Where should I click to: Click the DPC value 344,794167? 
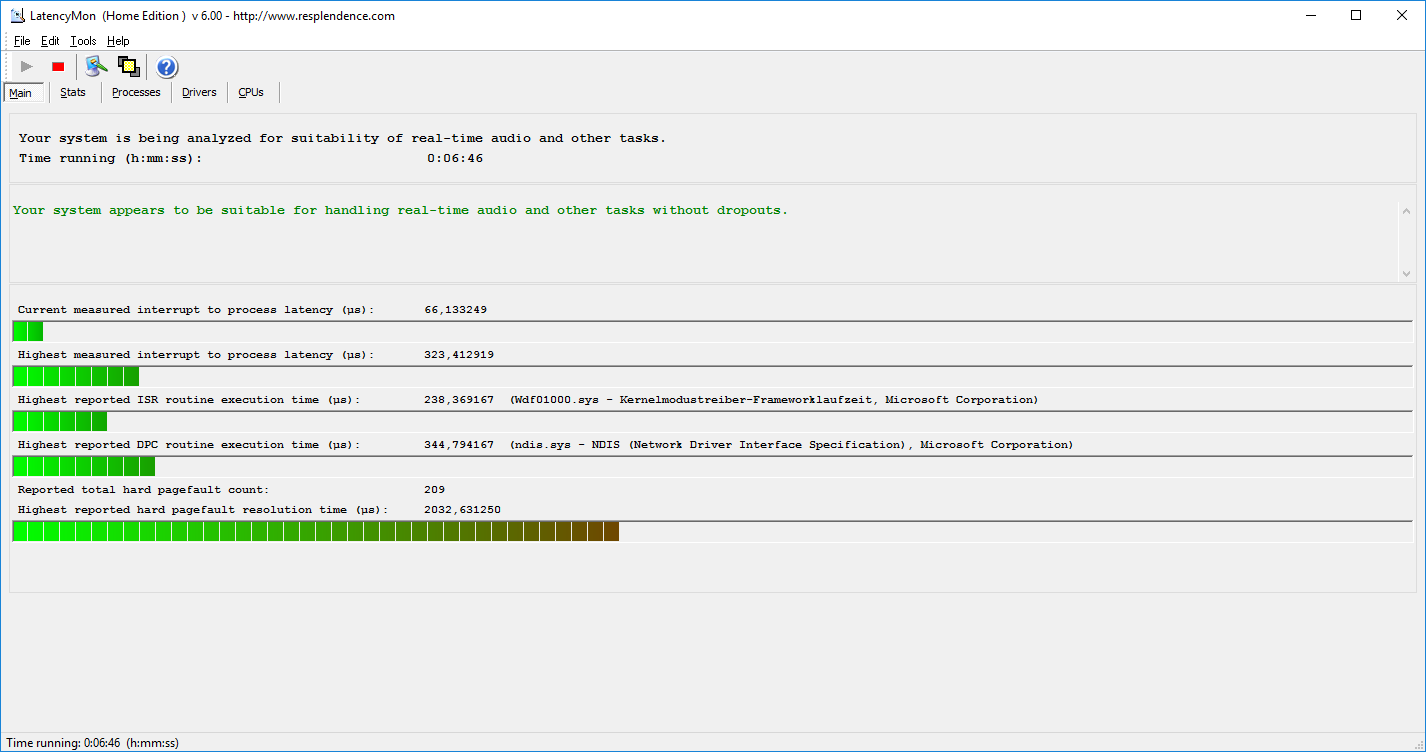coord(459,445)
